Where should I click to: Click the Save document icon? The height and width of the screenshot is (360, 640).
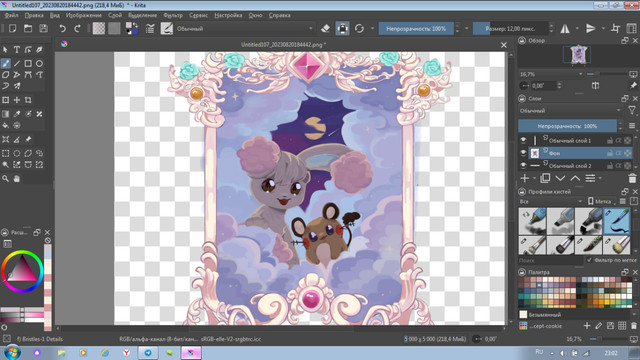[43, 29]
